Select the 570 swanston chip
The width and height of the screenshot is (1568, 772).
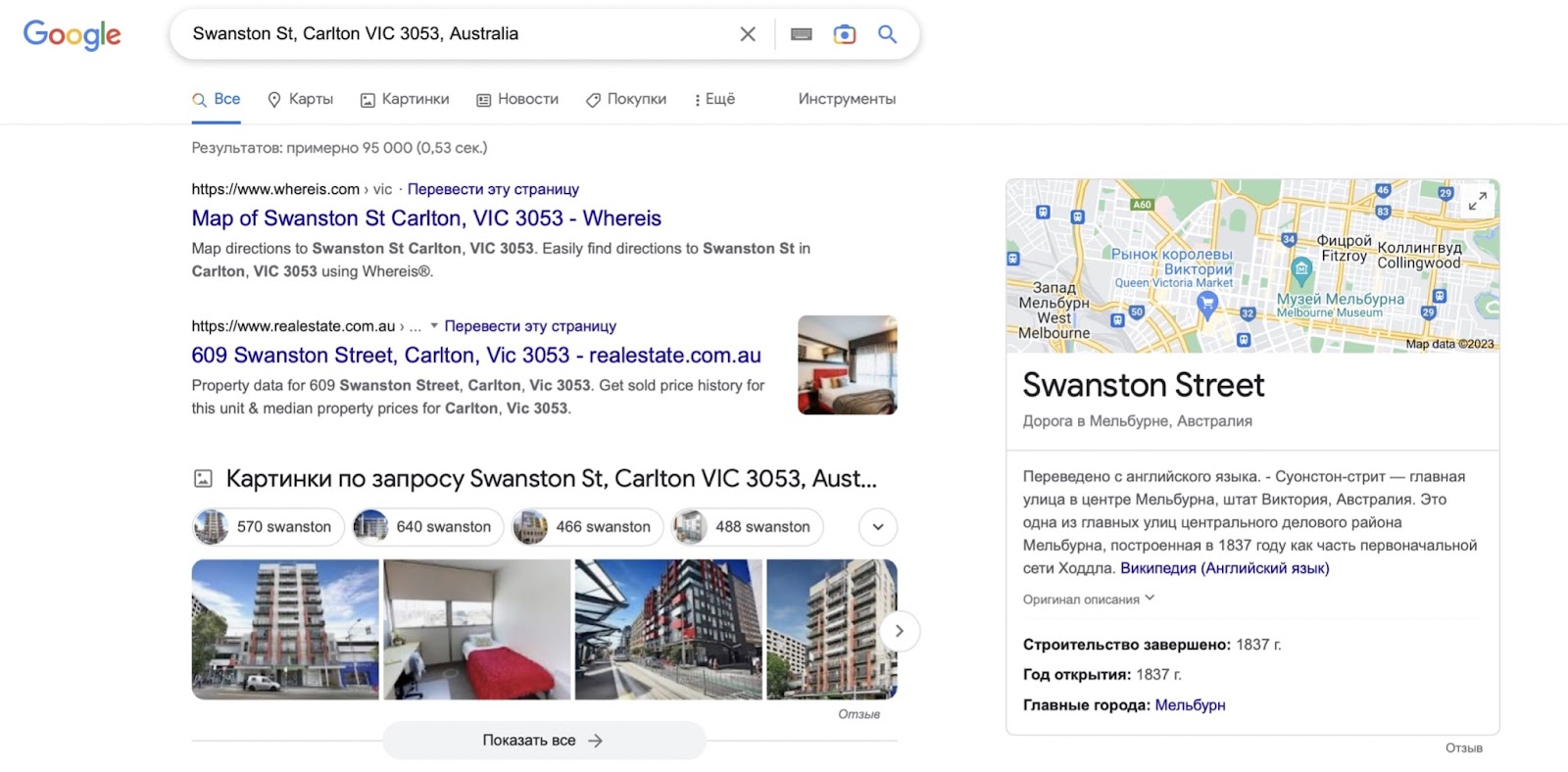(269, 527)
